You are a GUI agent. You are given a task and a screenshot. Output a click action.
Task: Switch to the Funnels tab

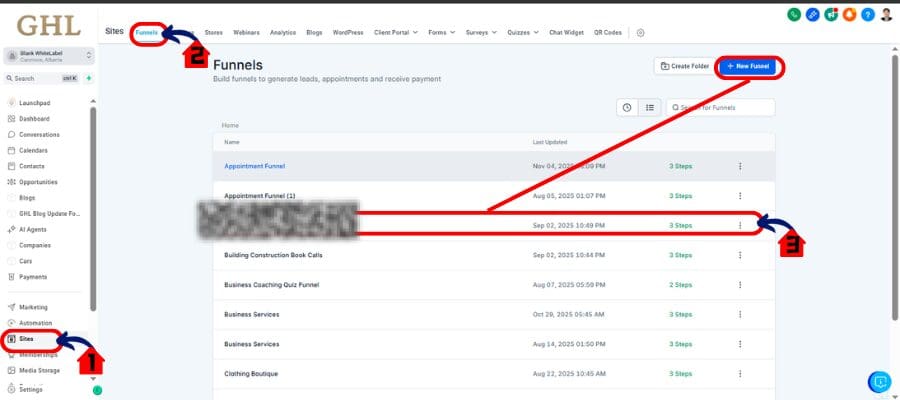pyautogui.click(x=147, y=32)
